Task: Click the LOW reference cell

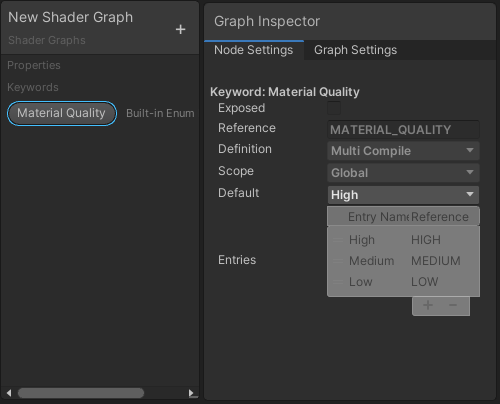Action: 425,282
